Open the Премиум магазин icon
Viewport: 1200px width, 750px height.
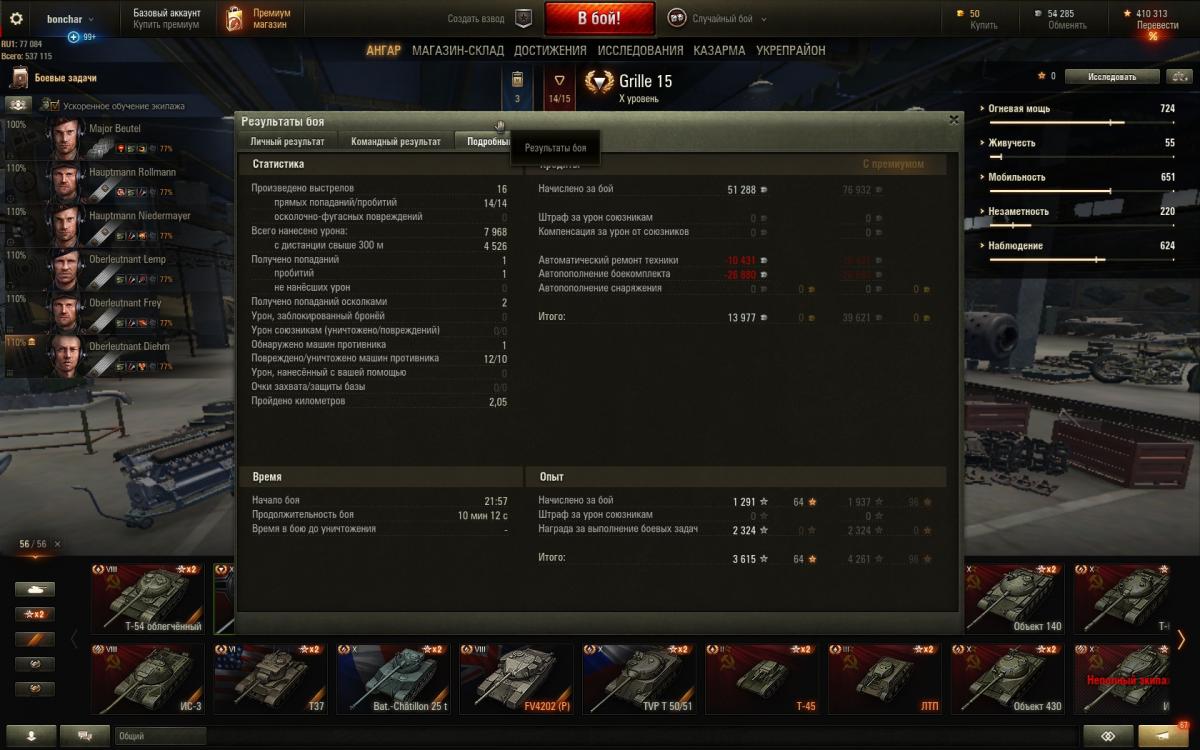(x=234, y=18)
